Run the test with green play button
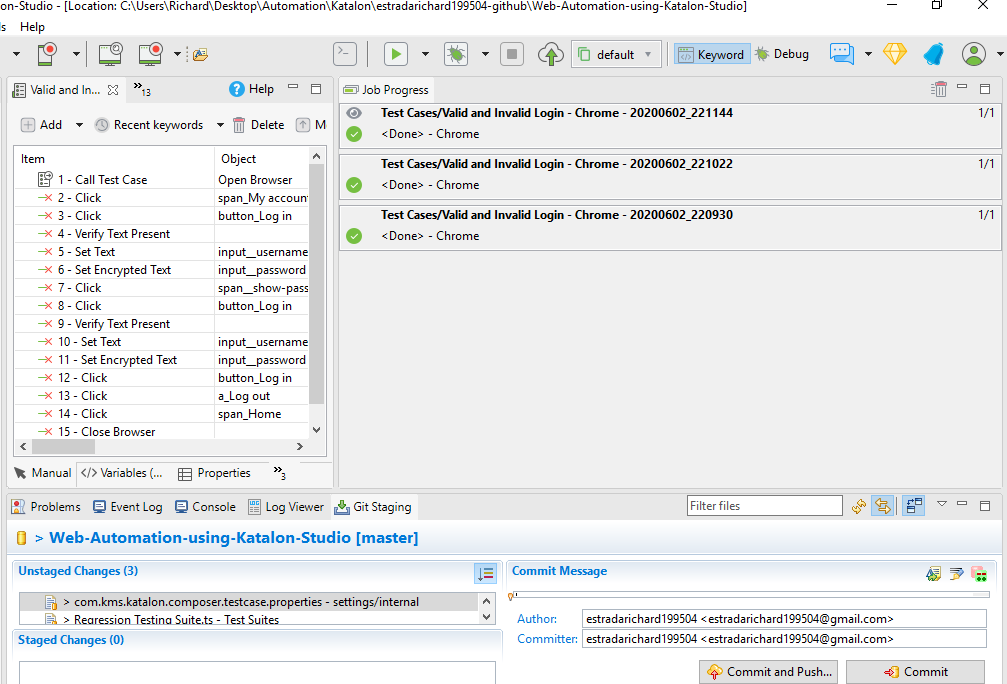The image size is (1007, 684). click(x=396, y=54)
